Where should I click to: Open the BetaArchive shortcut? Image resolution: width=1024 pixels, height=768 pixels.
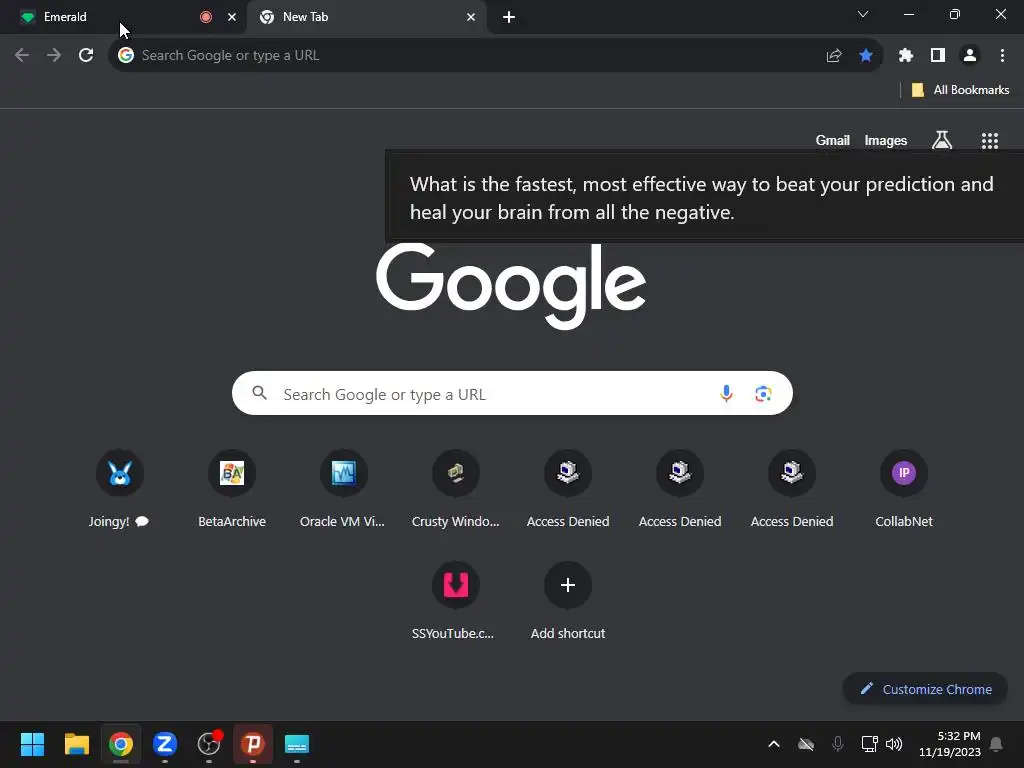232,490
